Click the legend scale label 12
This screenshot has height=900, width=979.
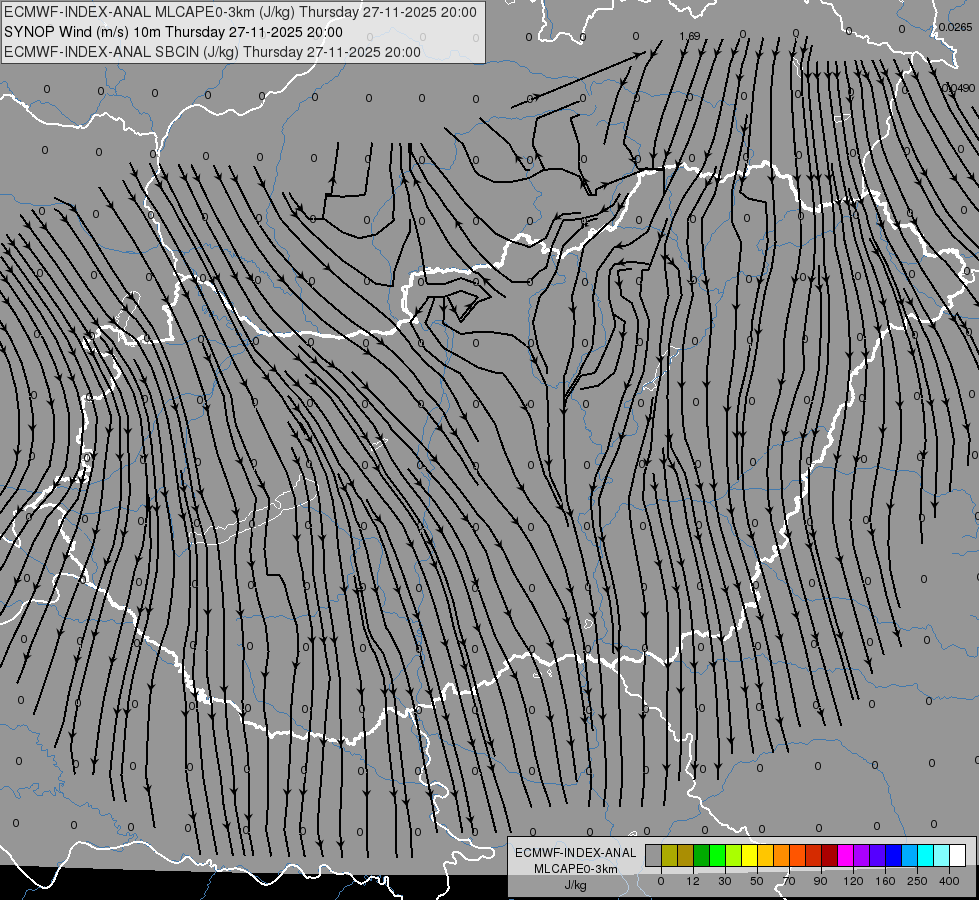click(x=693, y=881)
